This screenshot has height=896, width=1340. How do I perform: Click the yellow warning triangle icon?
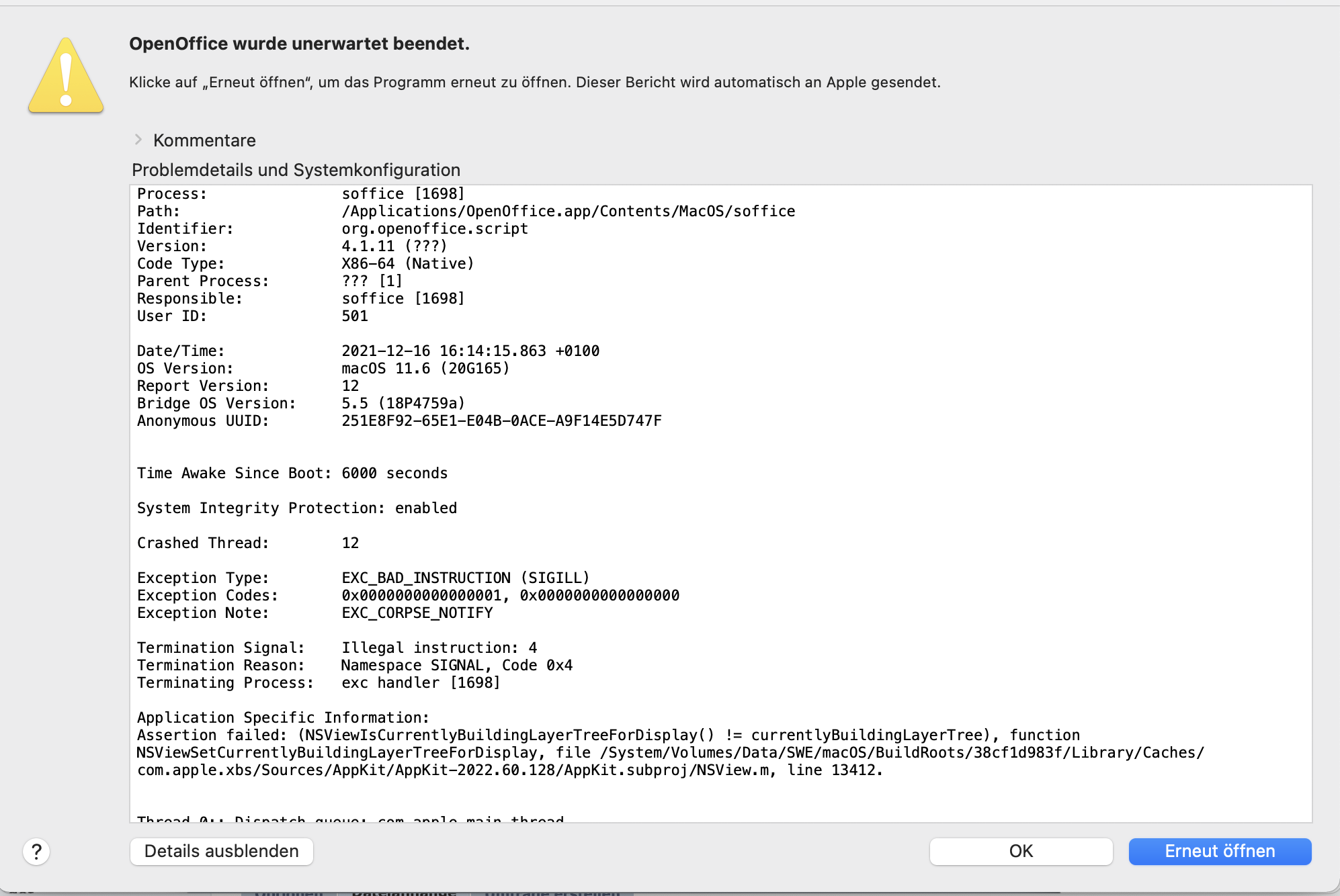point(66,76)
